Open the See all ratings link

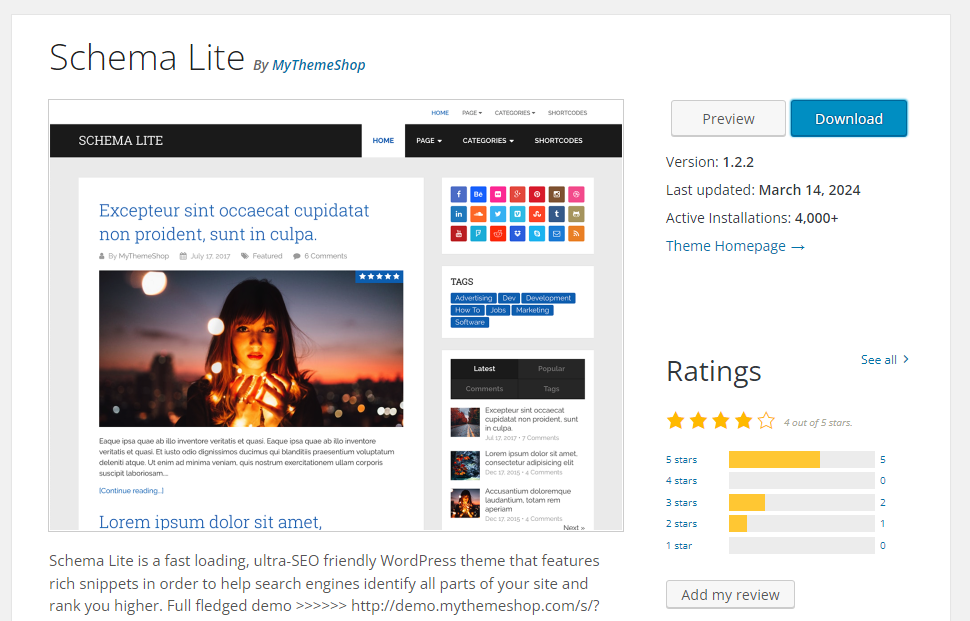[x=885, y=359]
